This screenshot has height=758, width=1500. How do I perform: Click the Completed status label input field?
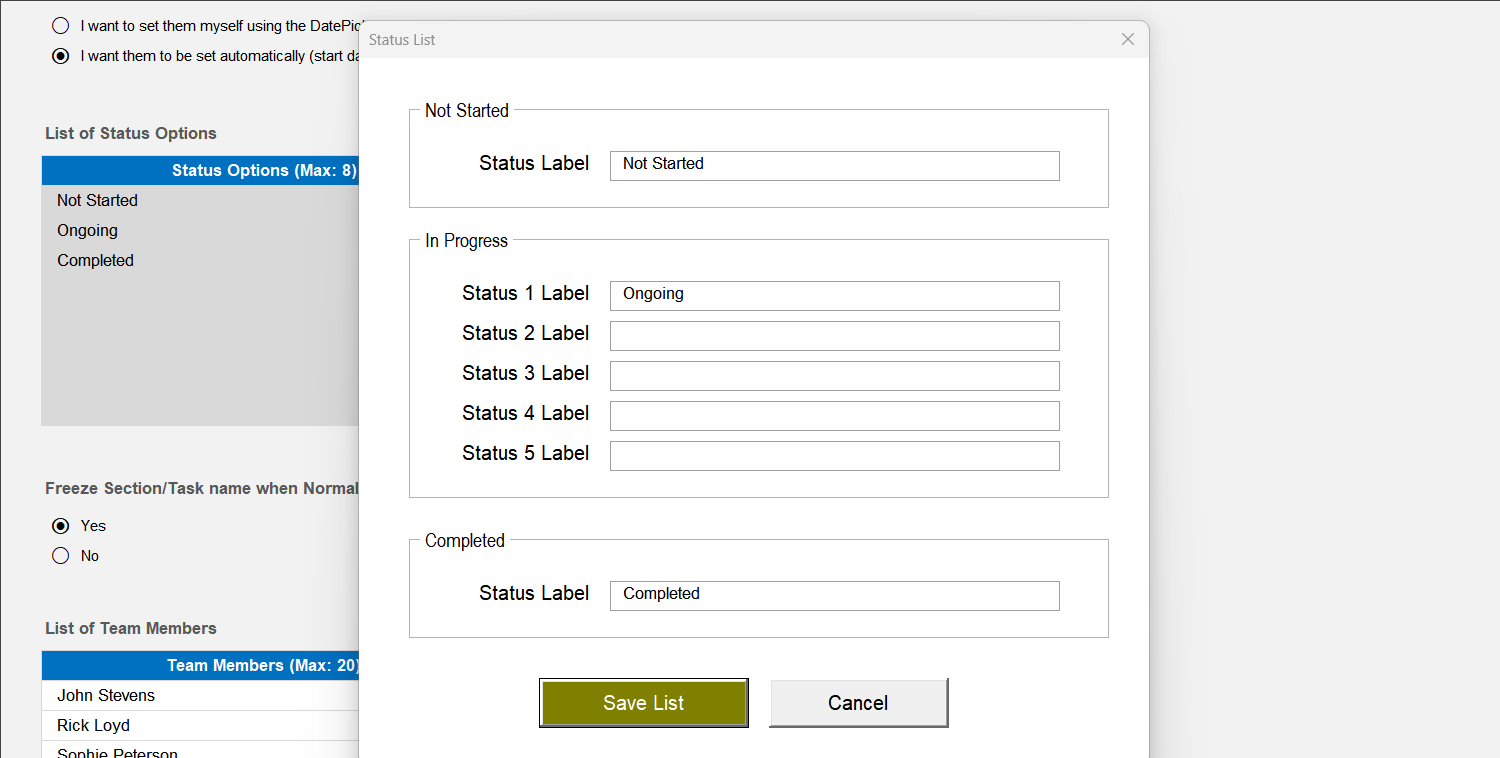coord(834,595)
